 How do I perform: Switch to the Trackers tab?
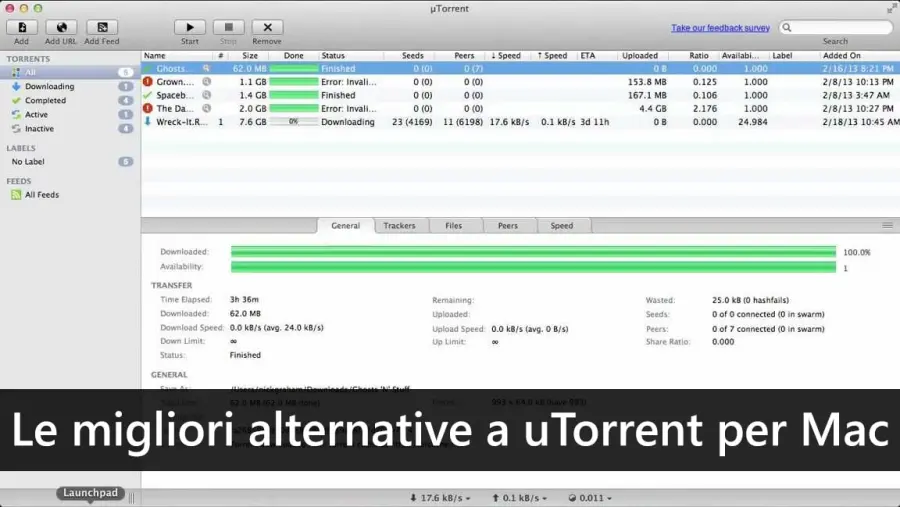click(399, 226)
